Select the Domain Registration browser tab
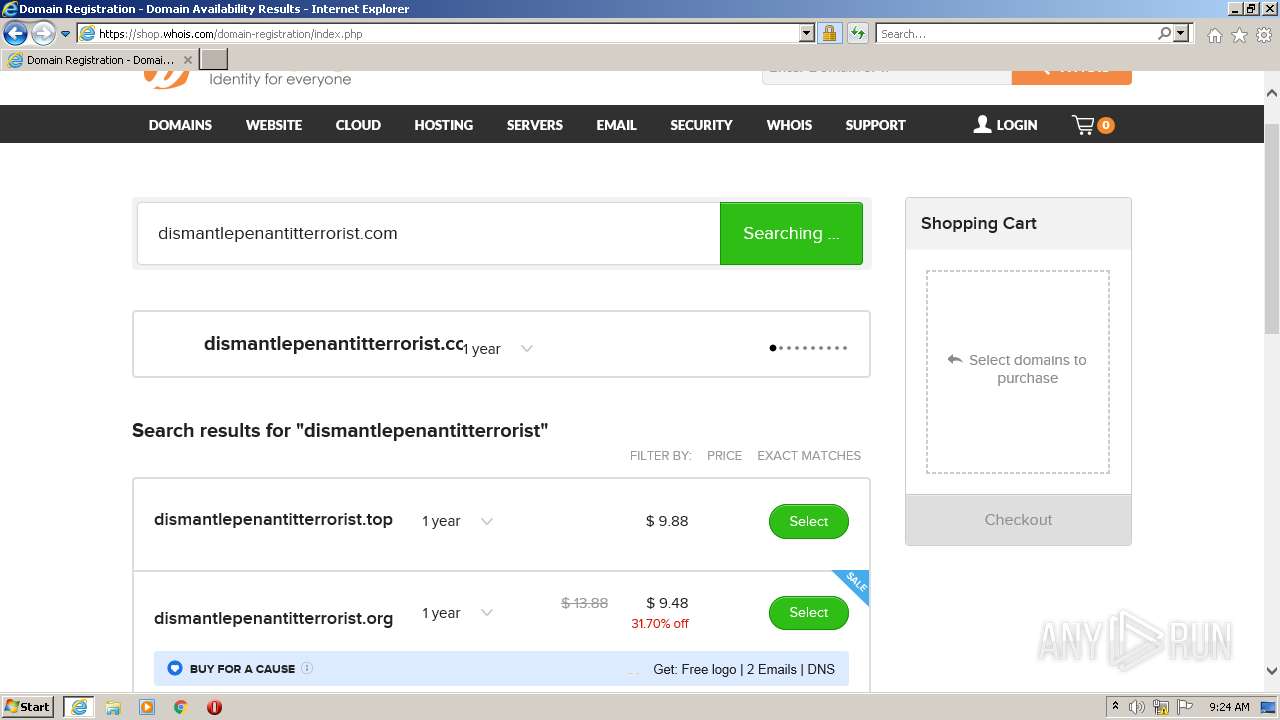The height and width of the screenshot is (720, 1280). (98, 60)
